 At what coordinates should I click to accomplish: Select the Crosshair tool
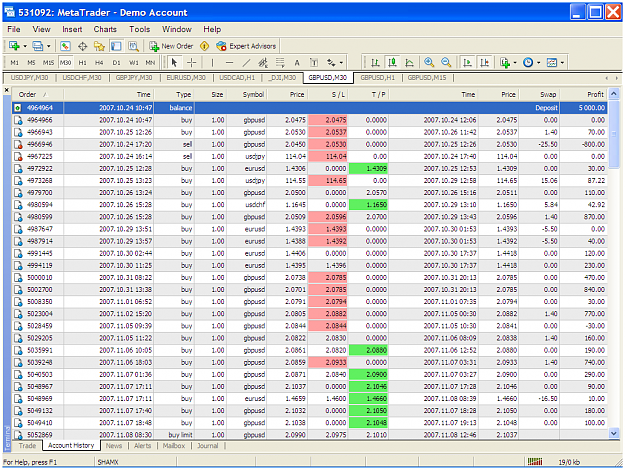(192, 63)
